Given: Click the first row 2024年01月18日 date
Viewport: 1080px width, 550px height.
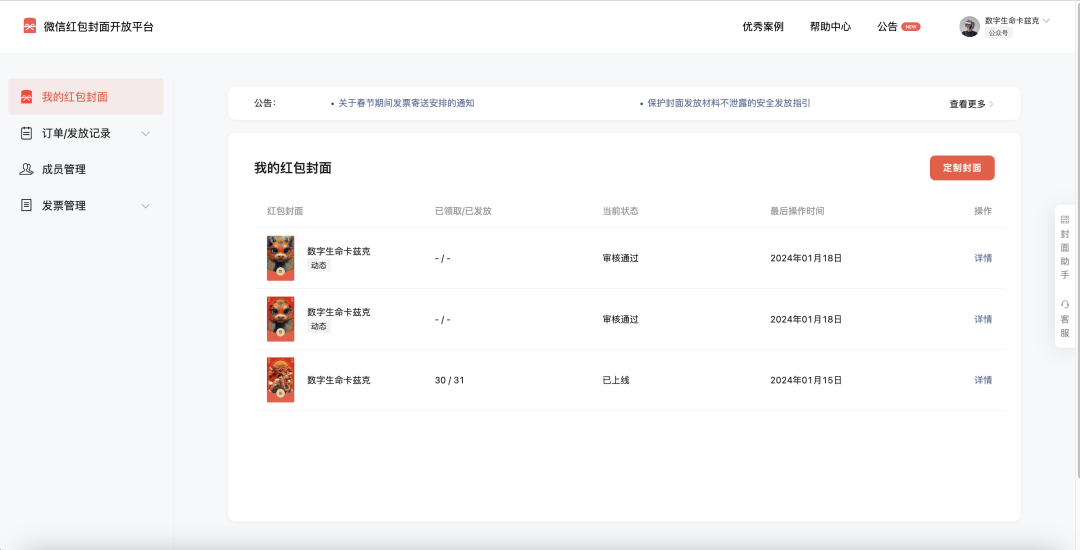Looking at the screenshot, I should coord(806,258).
